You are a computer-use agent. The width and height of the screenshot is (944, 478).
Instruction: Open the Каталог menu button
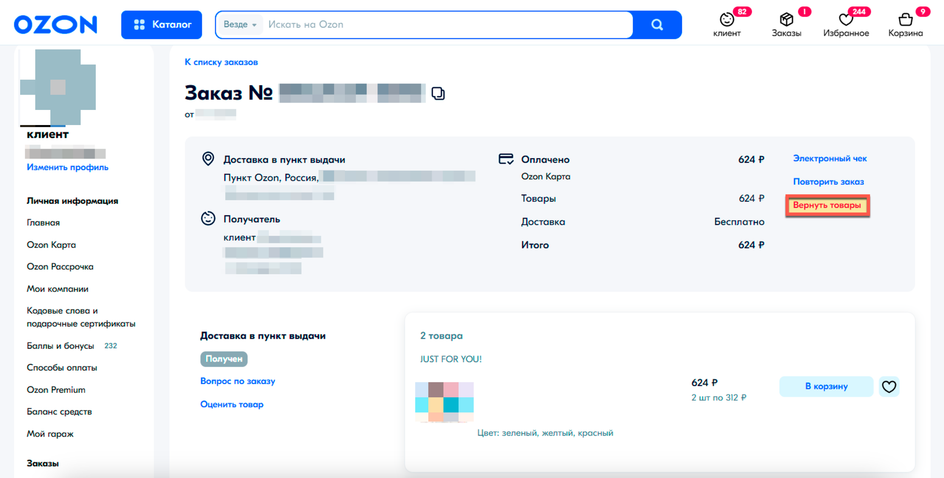click(161, 25)
